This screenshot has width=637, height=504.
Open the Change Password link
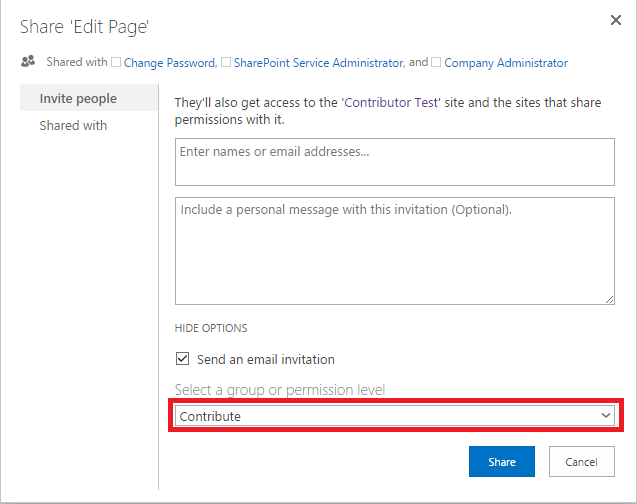click(170, 63)
